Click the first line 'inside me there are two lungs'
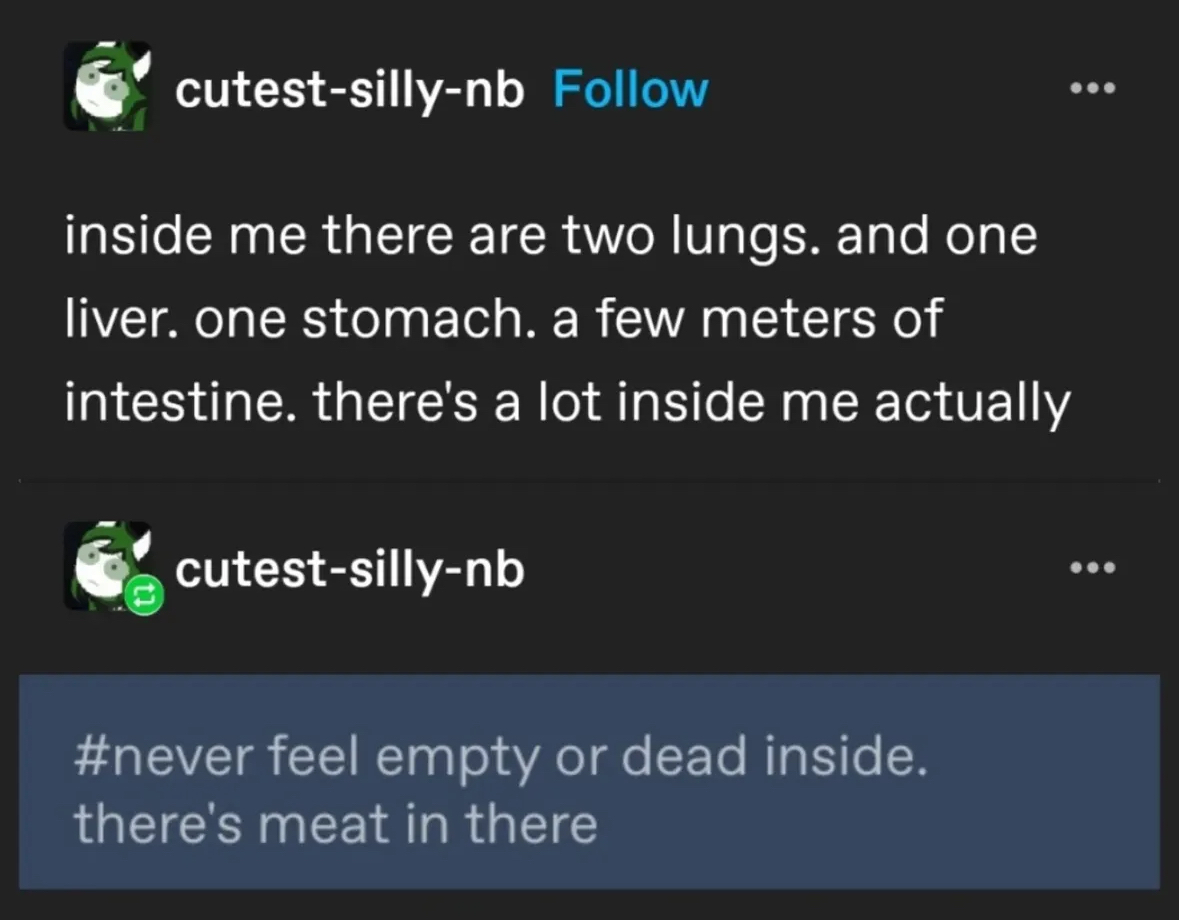 pyautogui.click(x=551, y=240)
